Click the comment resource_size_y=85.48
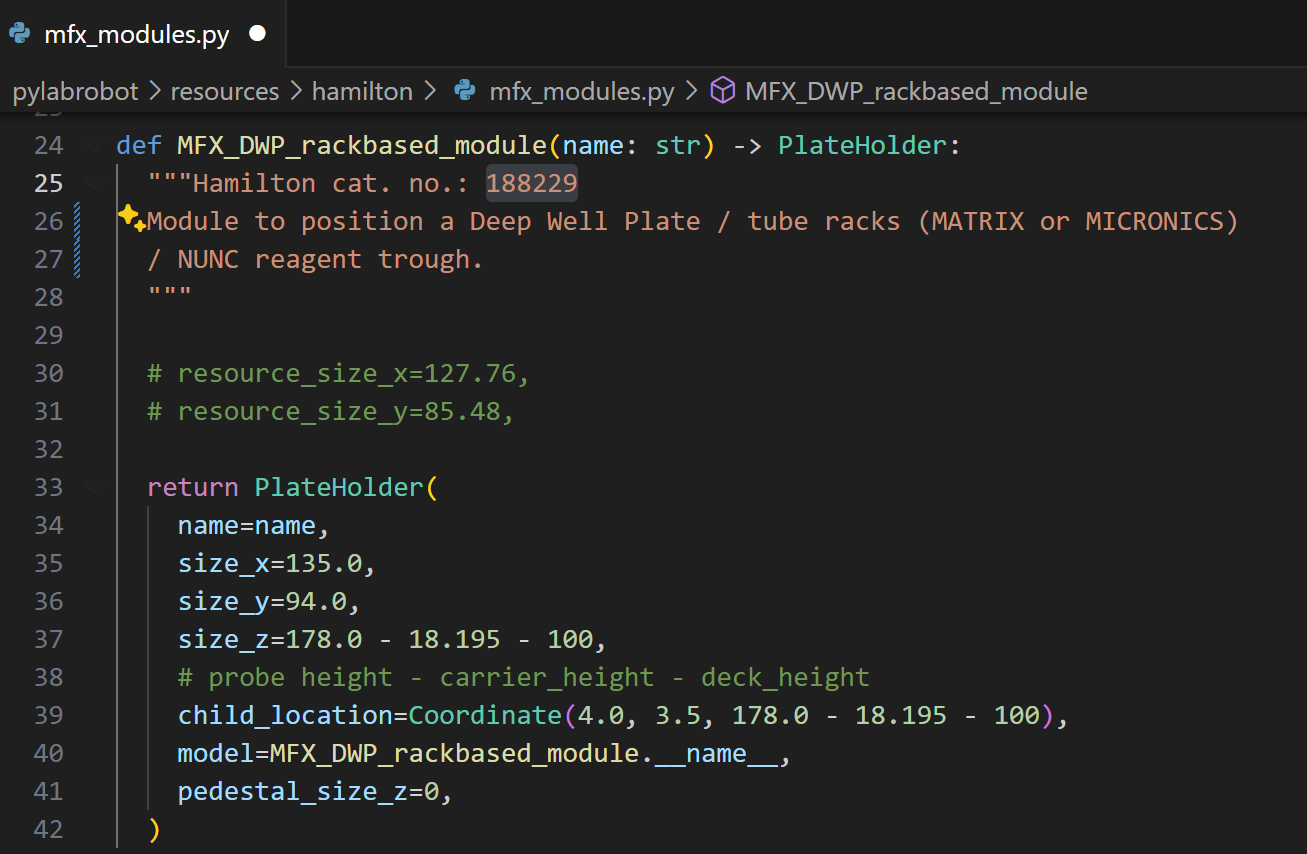This screenshot has height=854, width=1307. (x=330, y=412)
